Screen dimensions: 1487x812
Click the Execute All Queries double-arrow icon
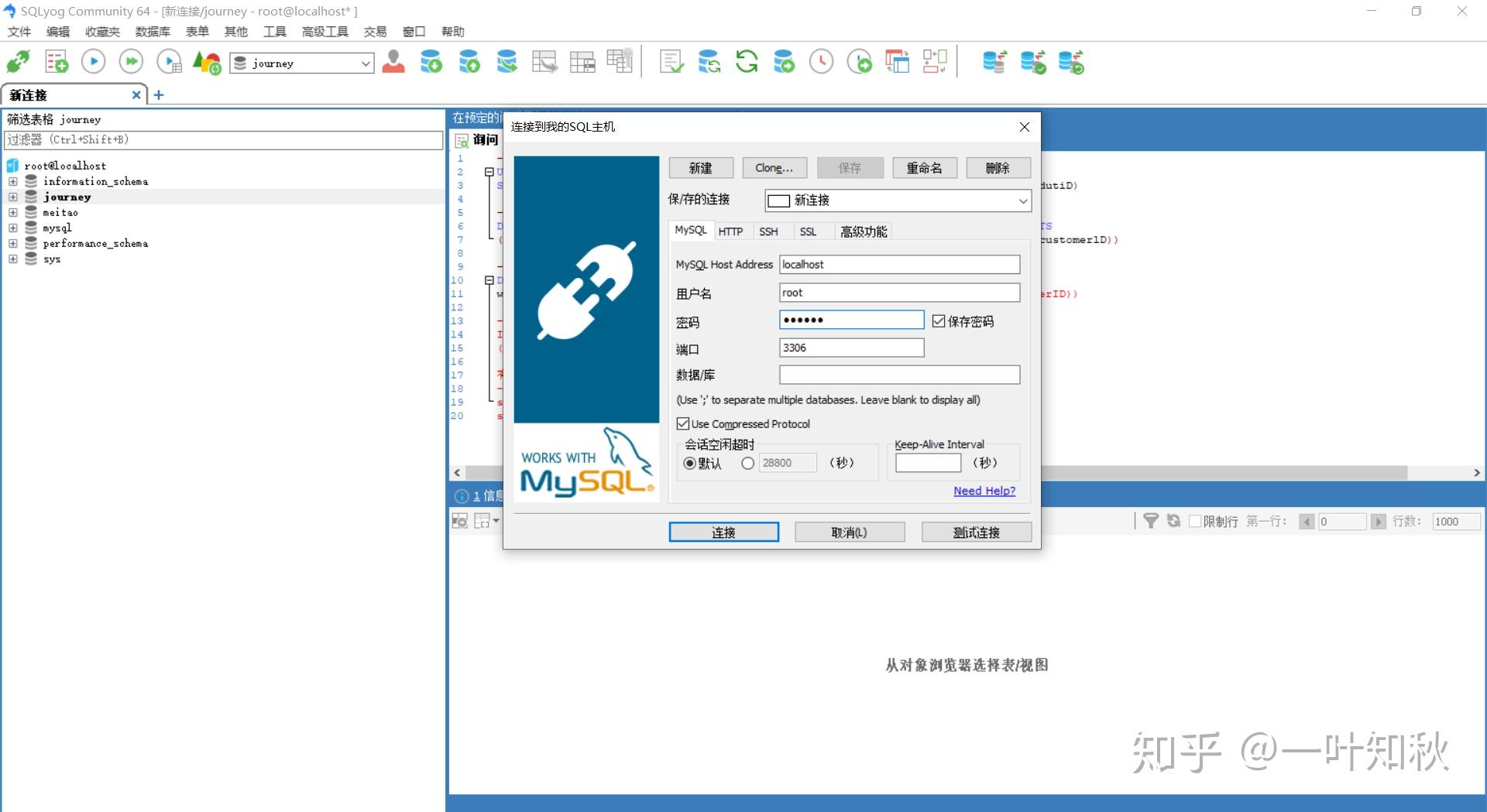131,62
